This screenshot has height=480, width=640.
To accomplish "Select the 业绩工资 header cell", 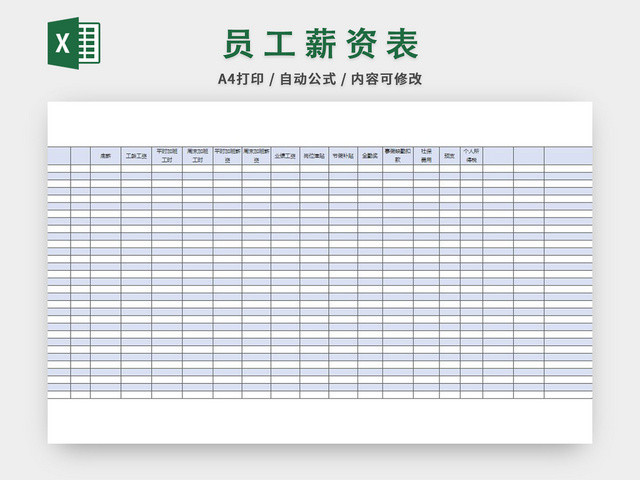I will tap(285, 156).
